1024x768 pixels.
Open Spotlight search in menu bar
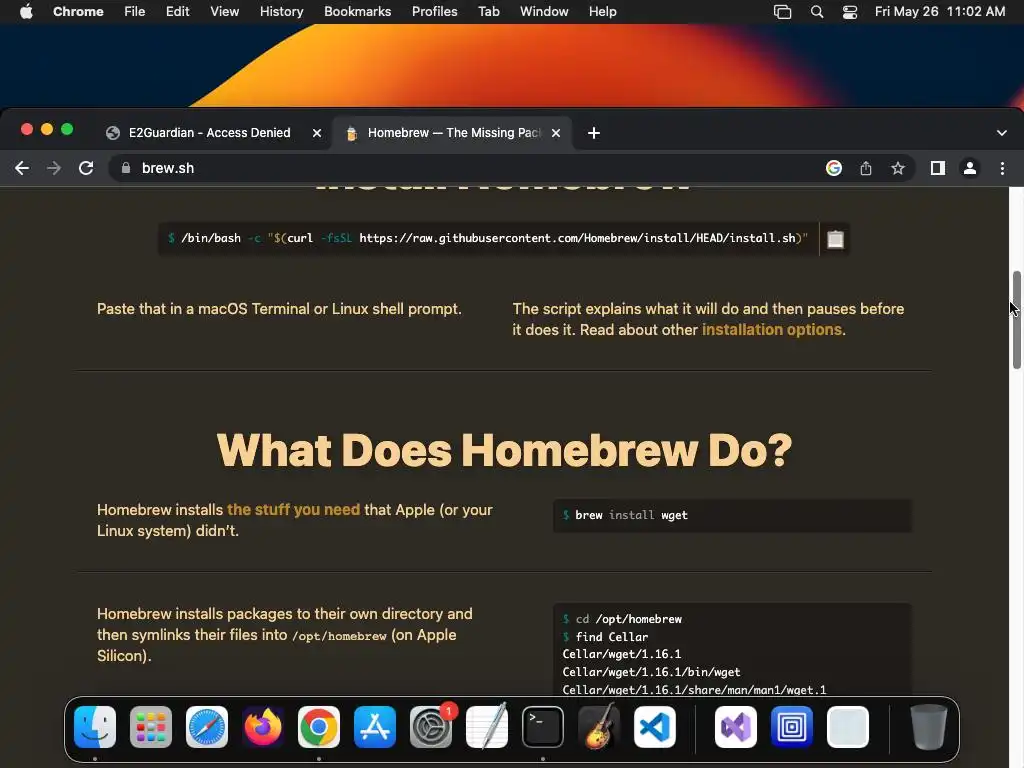pyautogui.click(x=816, y=12)
